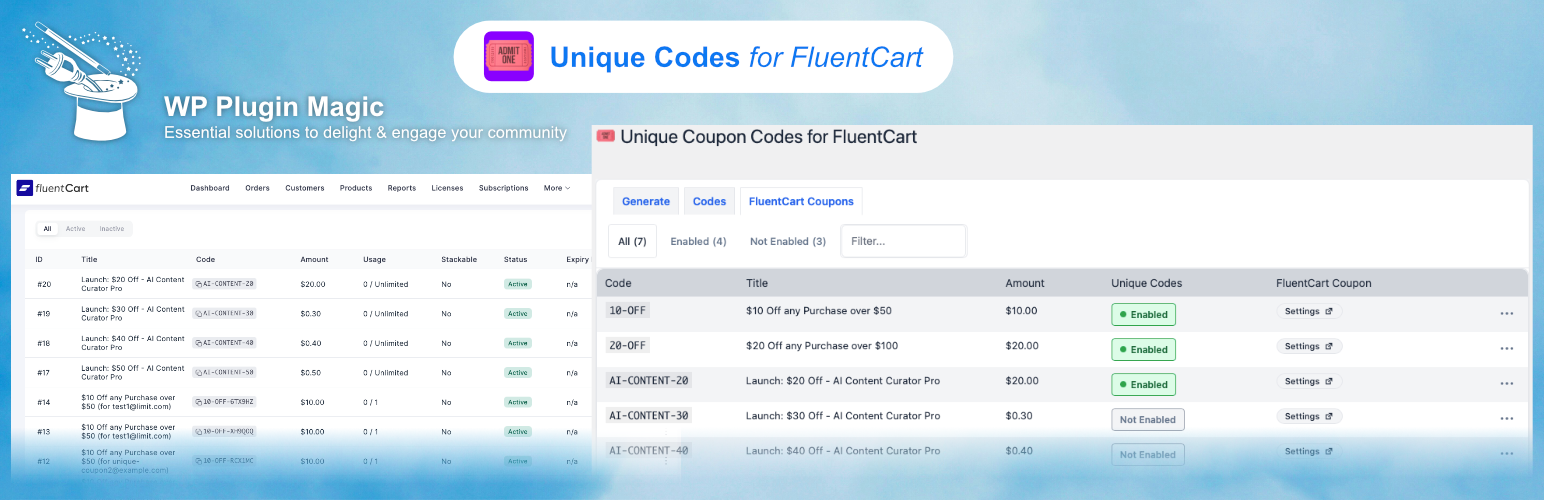Select the Inactive filter in FluentCart coupons list
1544x500 pixels.
(112, 229)
